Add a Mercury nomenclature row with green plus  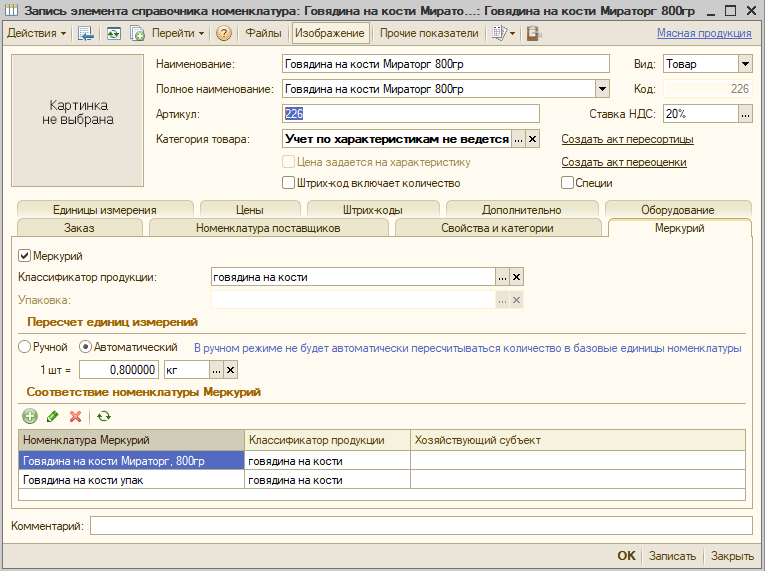pyautogui.click(x=30, y=416)
